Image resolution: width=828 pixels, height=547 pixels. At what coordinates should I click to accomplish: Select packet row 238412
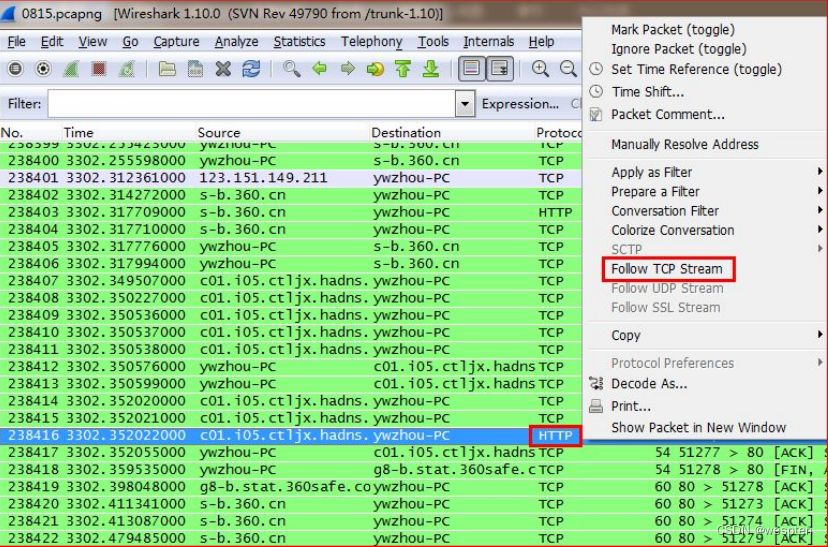click(290, 367)
